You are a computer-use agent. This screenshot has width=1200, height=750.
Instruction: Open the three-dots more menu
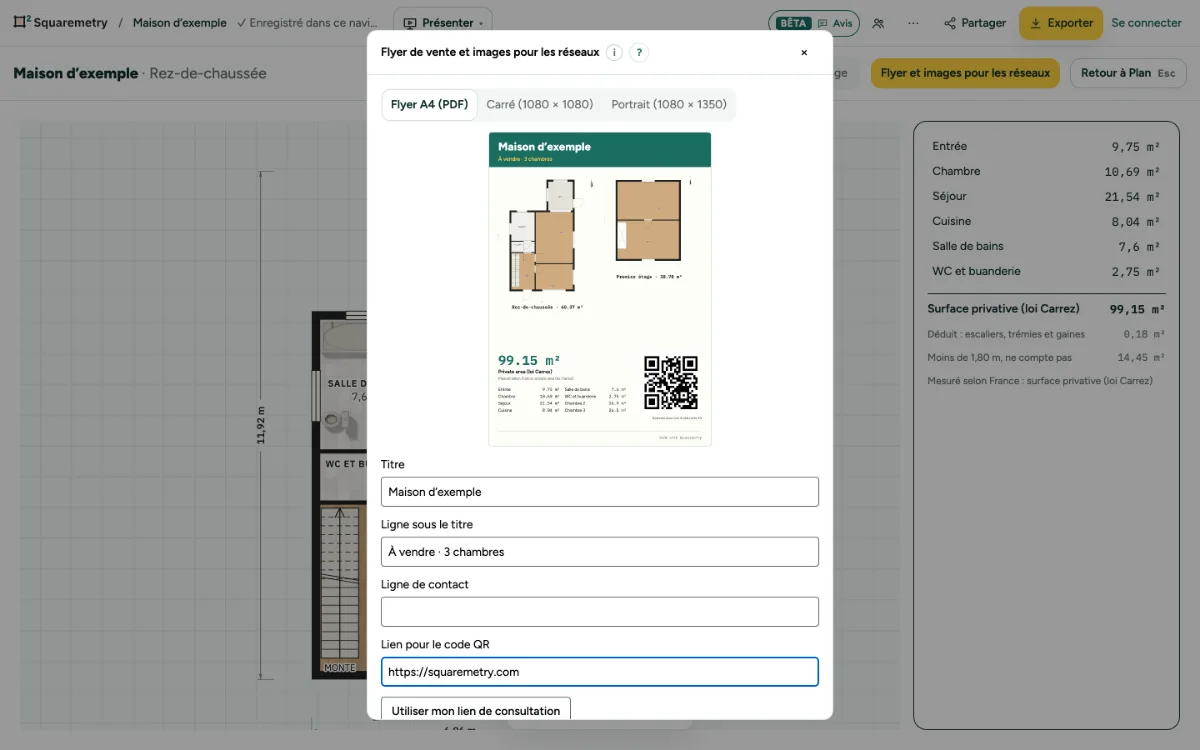click(x=913, y=23)
